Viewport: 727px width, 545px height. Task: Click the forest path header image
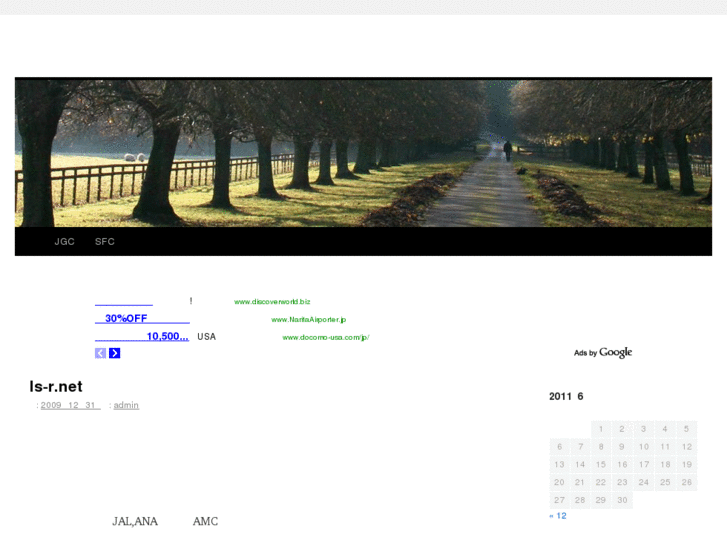(x=364, y=152)
